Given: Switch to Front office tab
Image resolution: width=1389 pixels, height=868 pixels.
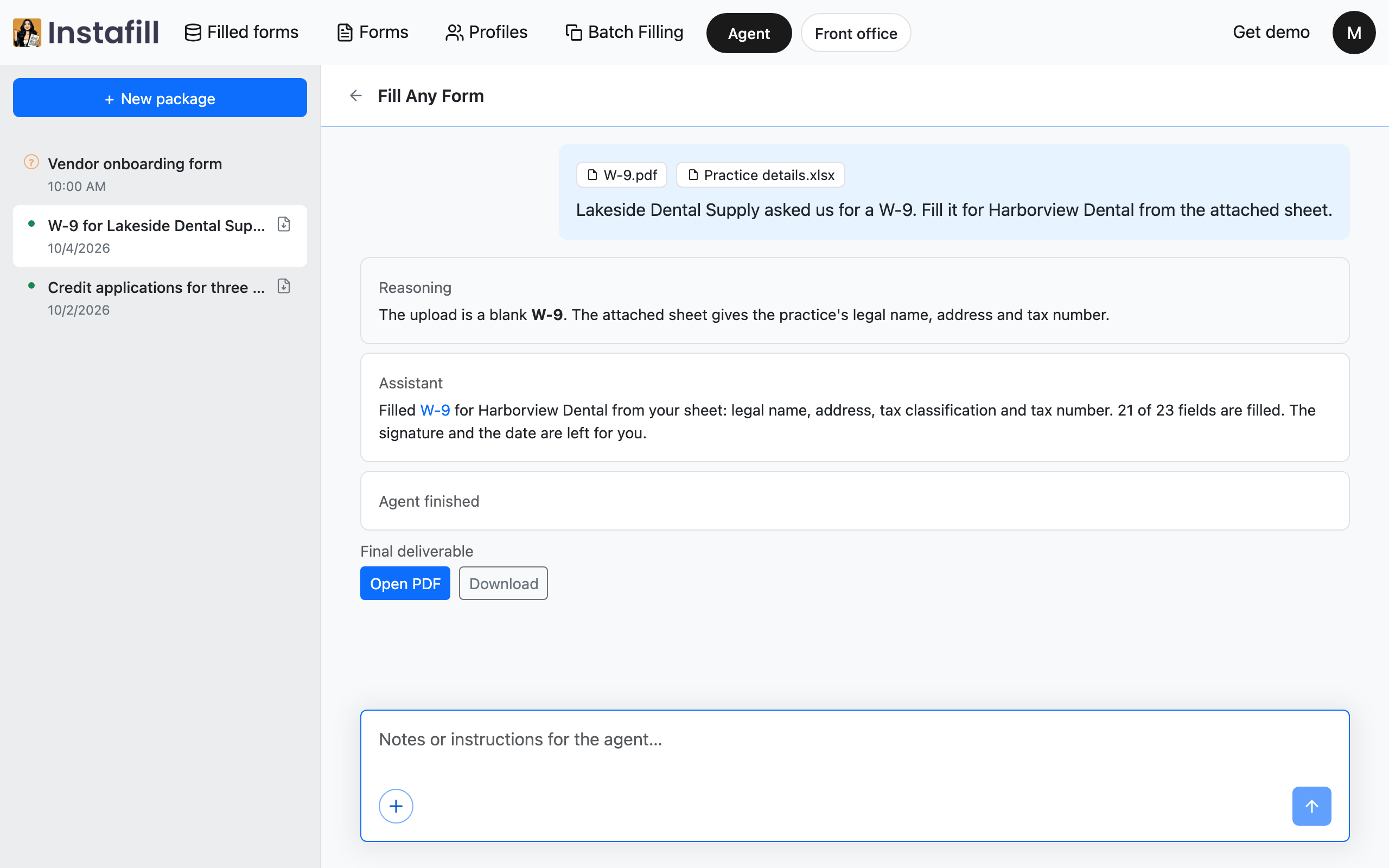Looking at the screenshot, I should [856, 33].
